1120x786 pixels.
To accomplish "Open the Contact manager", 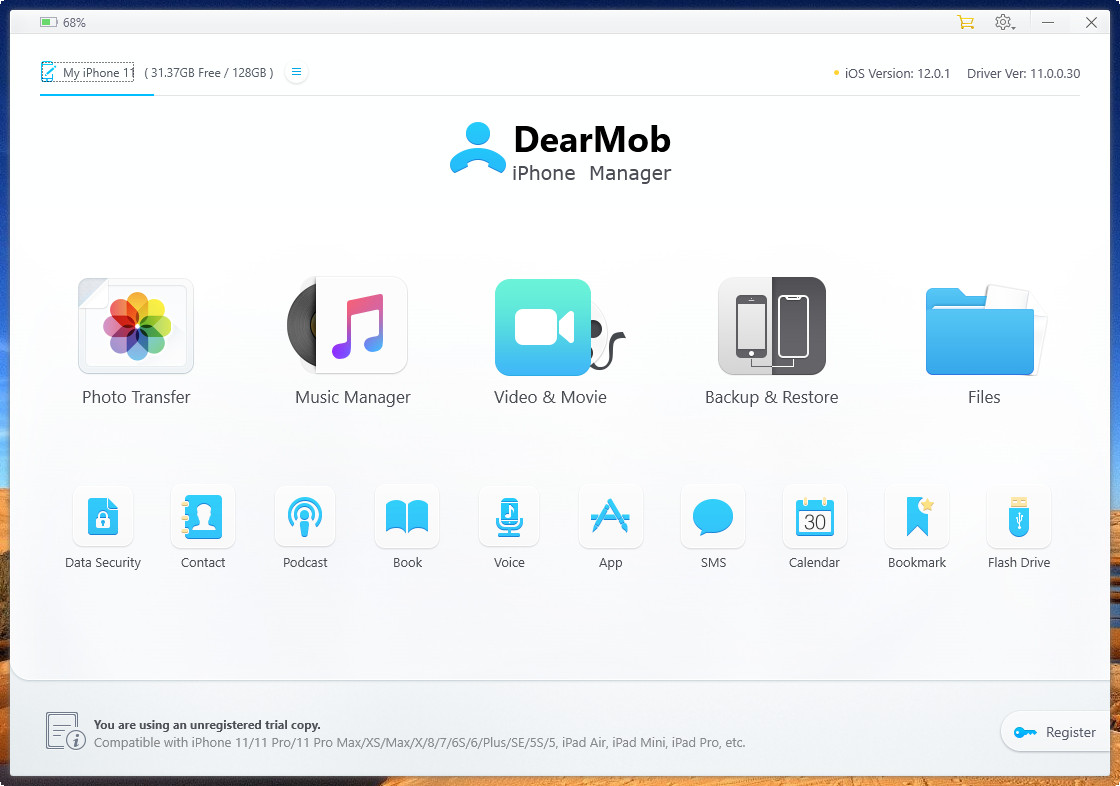I will click(203, 517).
